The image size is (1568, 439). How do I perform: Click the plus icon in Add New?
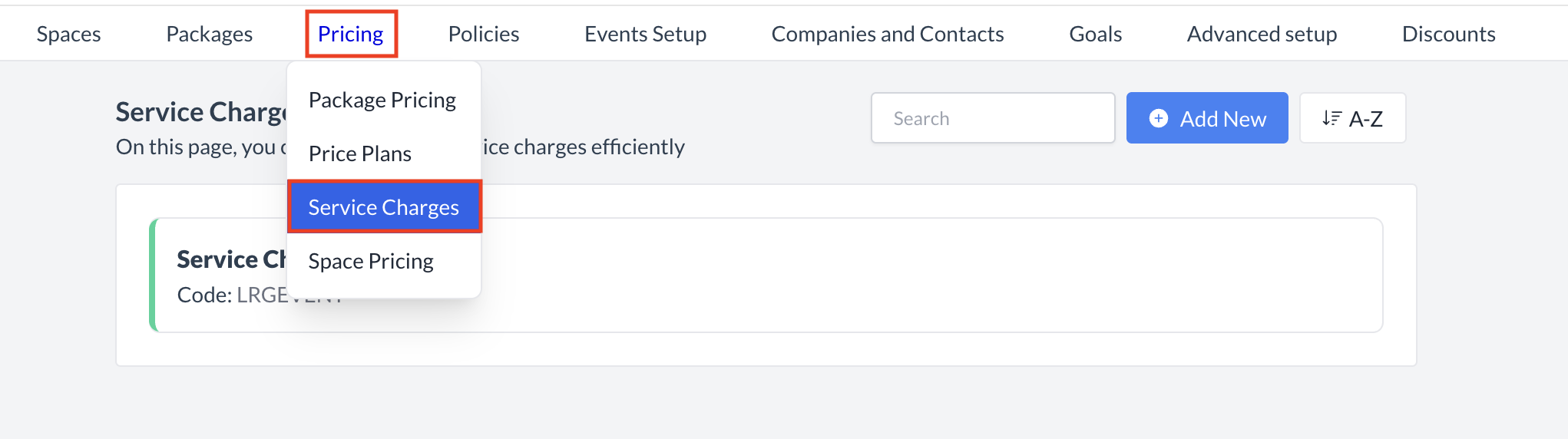[x=1158, y=118]
